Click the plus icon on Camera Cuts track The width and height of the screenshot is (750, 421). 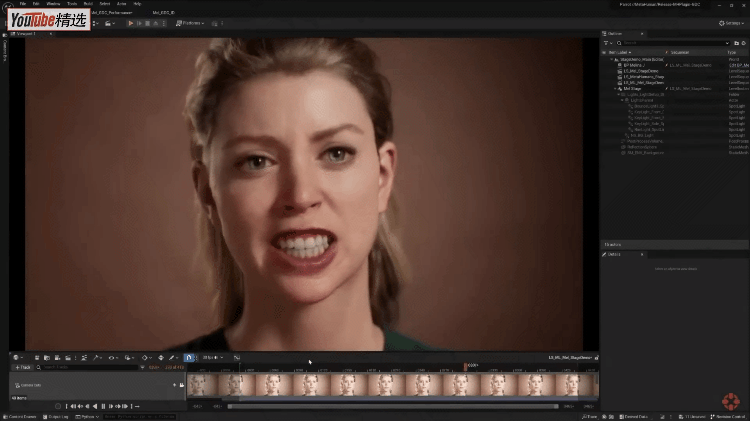pyautogui.click(x=174, y=385)
